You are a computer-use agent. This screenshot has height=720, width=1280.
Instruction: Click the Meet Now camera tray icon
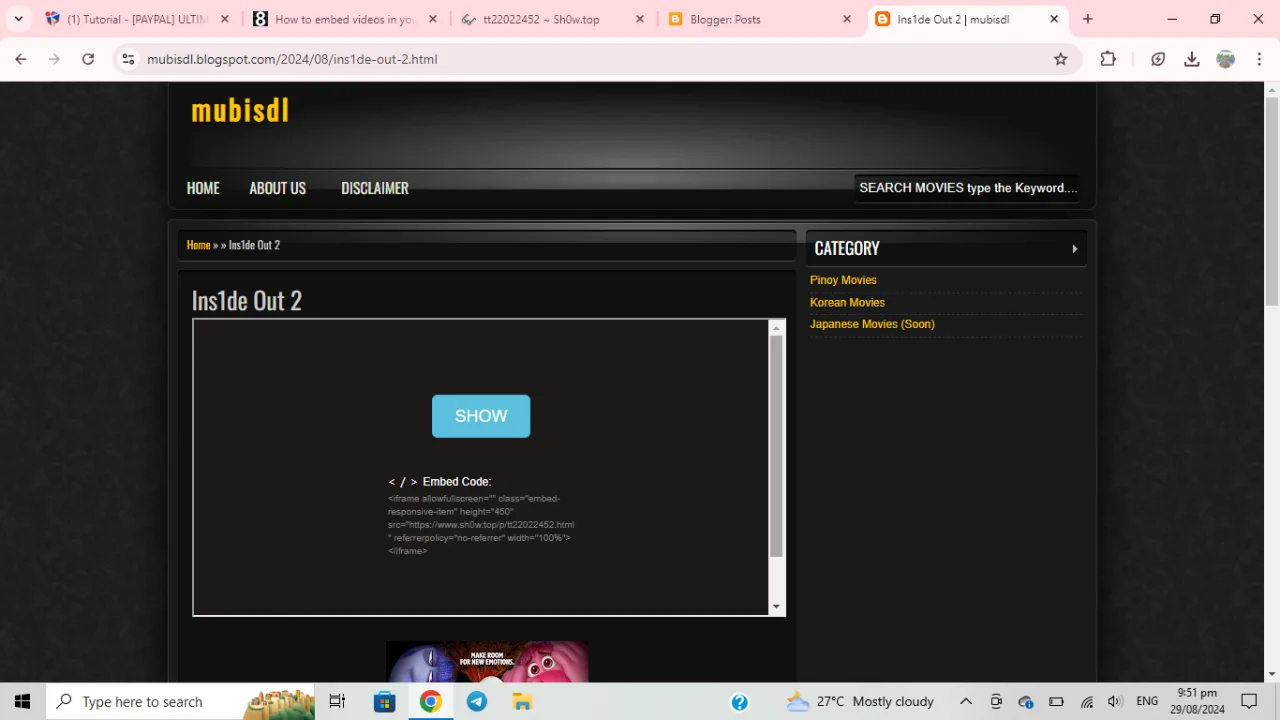tap(996, 702)
